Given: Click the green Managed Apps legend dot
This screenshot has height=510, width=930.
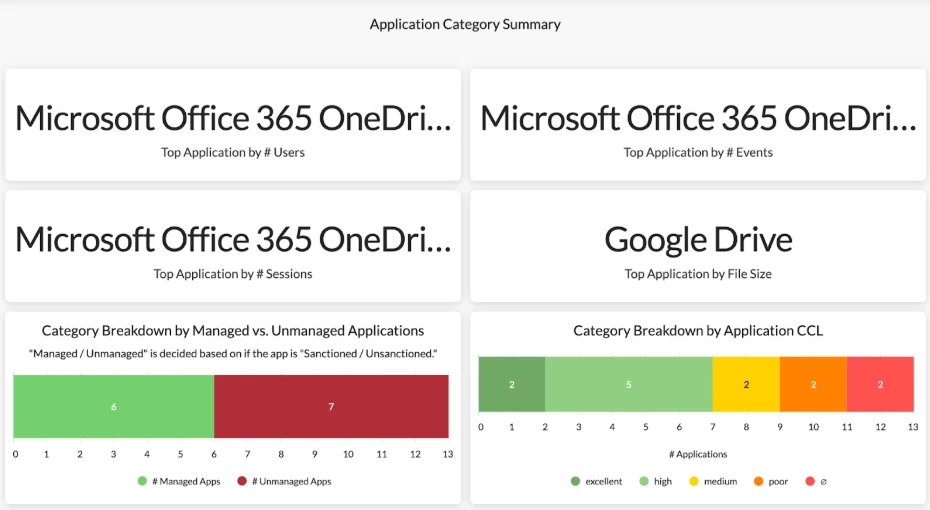Looking at the screenshot, I should click(x=142, y=481).
